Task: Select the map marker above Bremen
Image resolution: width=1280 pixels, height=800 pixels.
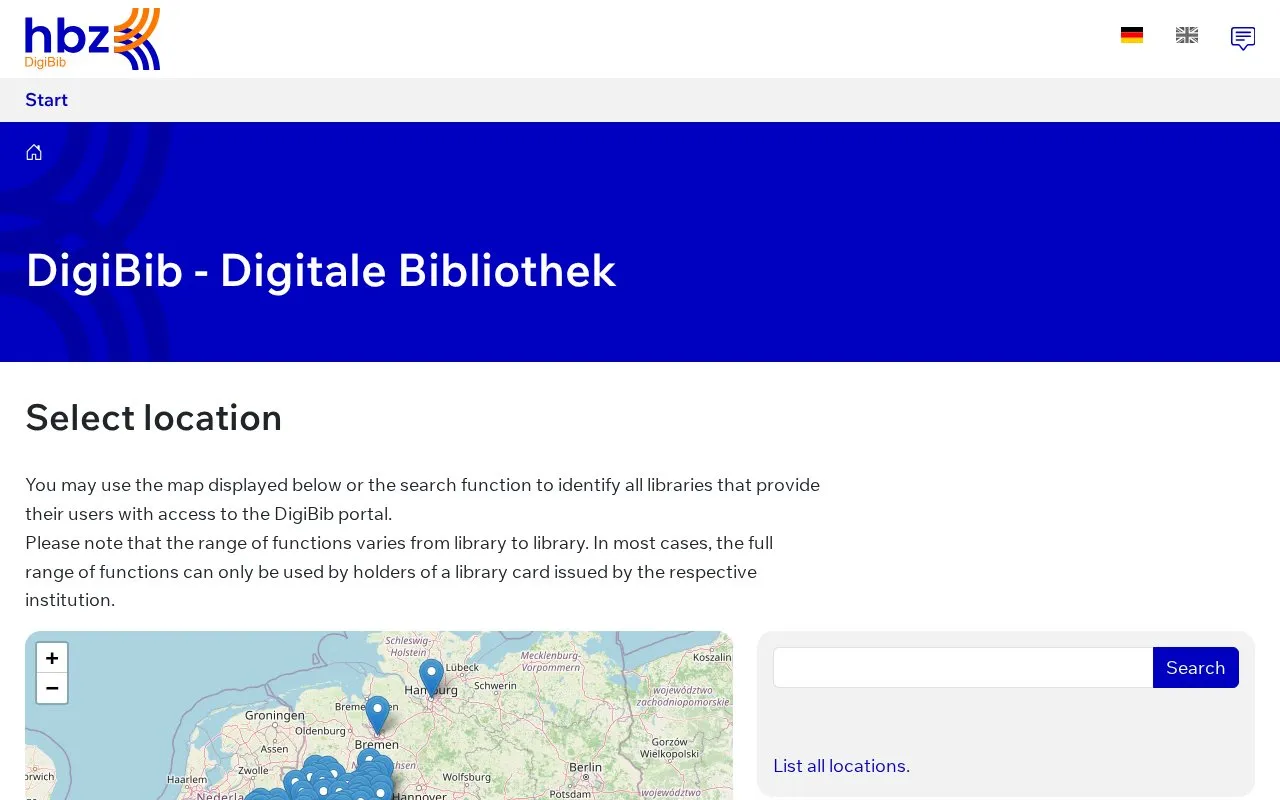Action: pyautogui.click(x=377, y=715)
